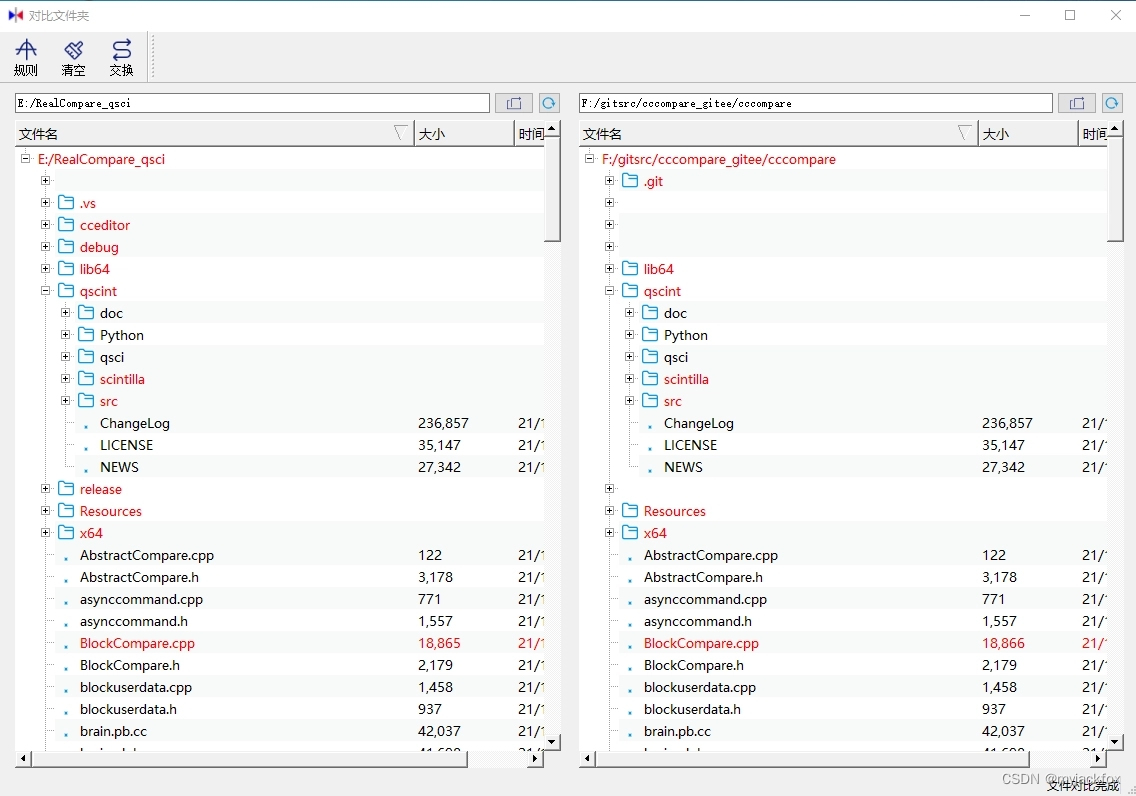Click size 236,857 in left pane
The image size is (1136, 796).
(x=443, y=423)
